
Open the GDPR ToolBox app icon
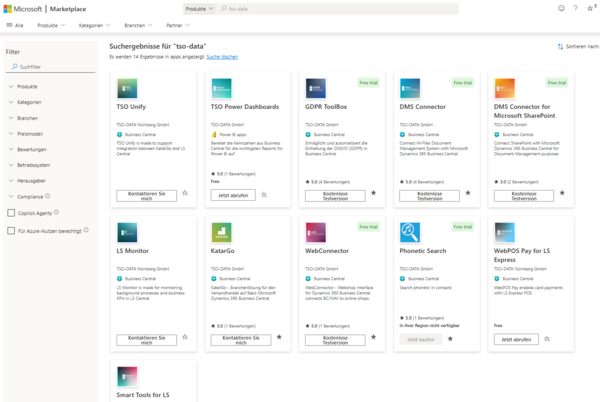click(x=316, y=88)
